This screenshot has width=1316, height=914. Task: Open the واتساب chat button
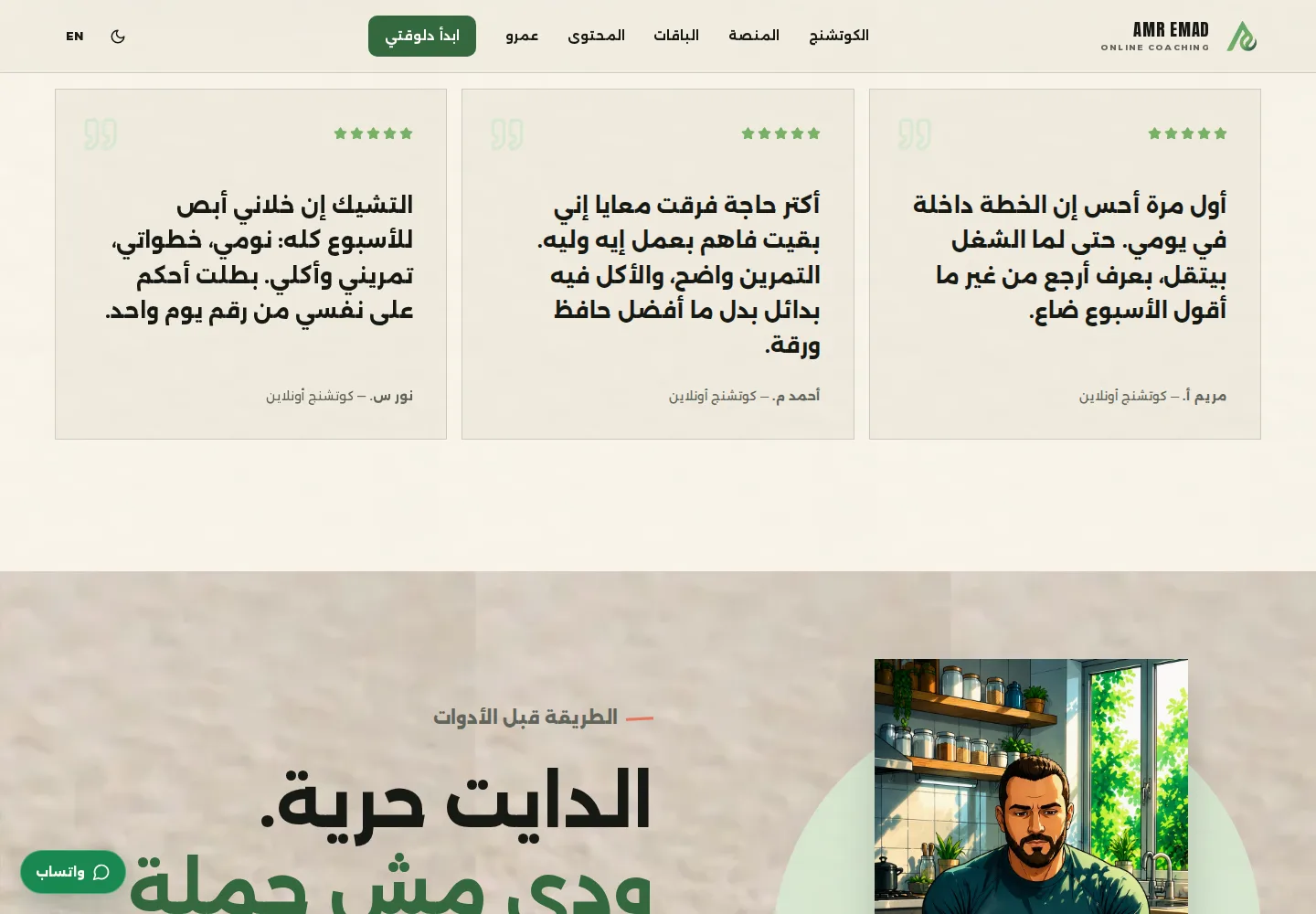(x=73, y=872)
